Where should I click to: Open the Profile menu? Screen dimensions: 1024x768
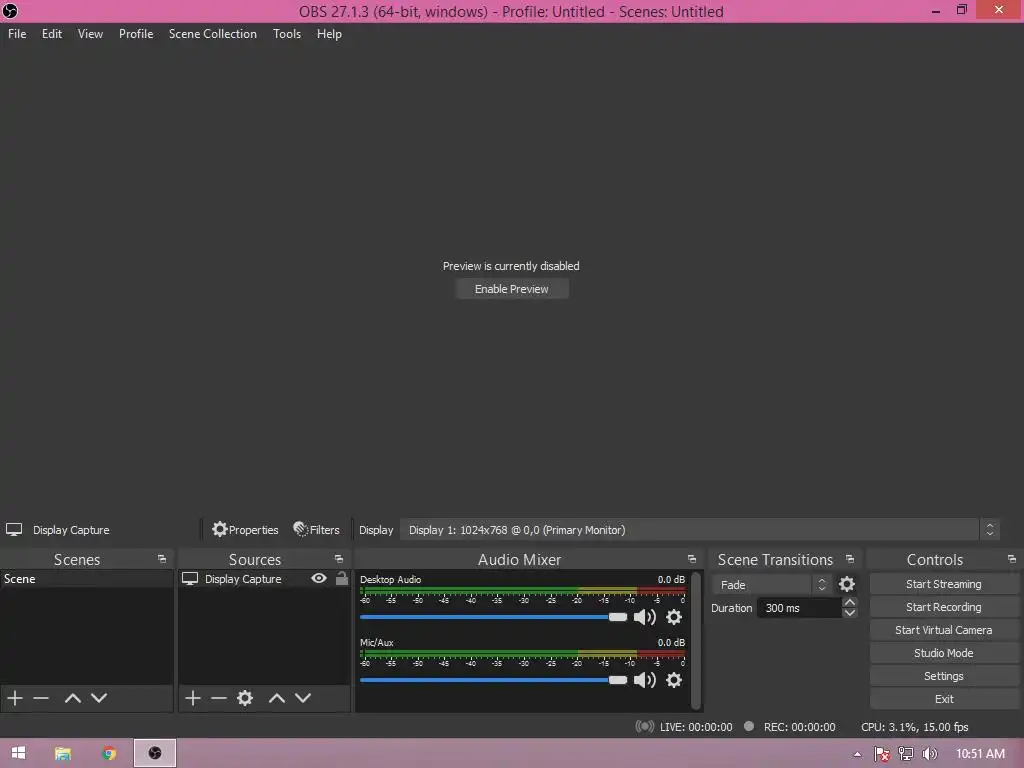tap(136, 34)
